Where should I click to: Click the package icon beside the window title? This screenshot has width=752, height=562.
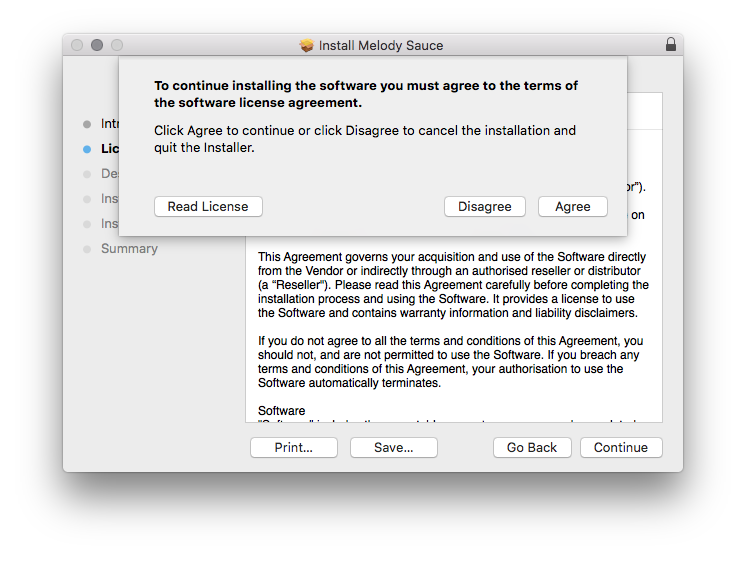click(x=306, y=46)
